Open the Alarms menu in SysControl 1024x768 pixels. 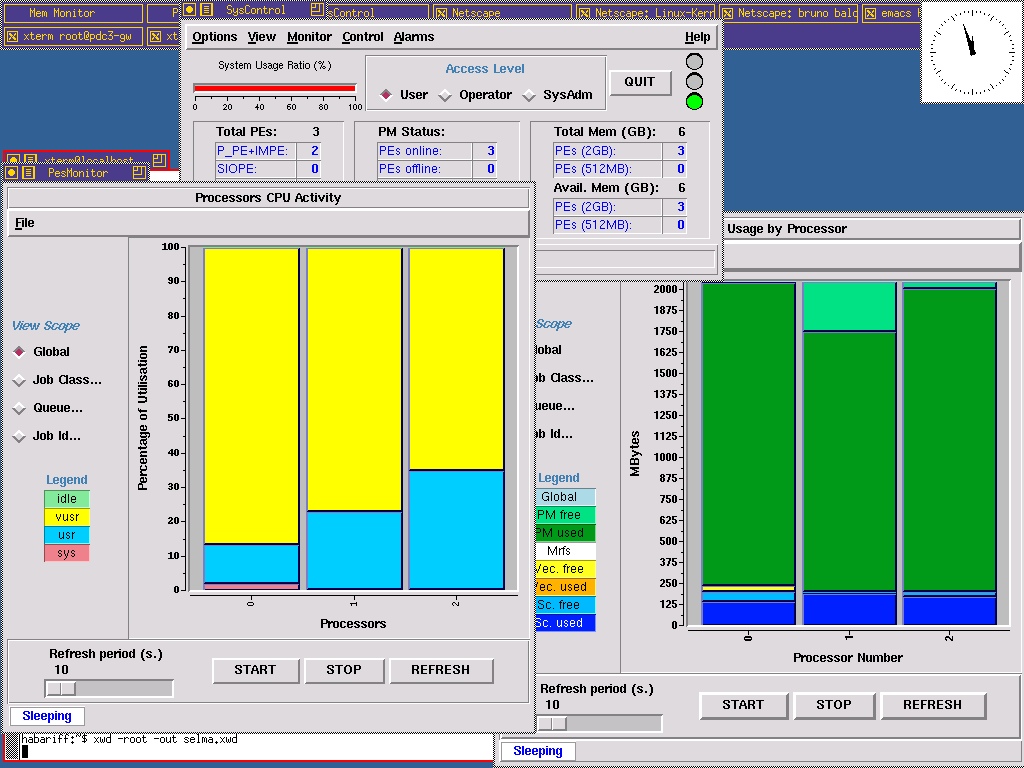(x=413, y=37)
